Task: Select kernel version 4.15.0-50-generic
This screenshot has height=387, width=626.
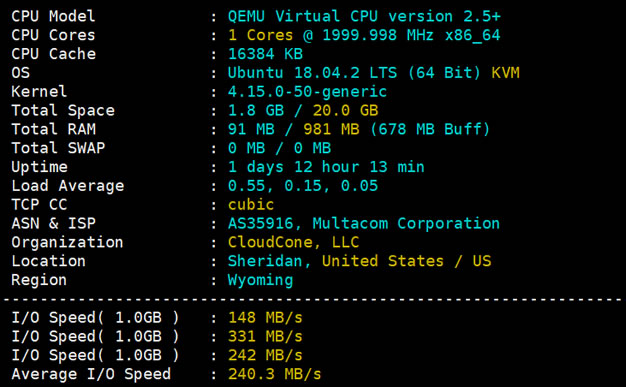Action: click(307, 92)
